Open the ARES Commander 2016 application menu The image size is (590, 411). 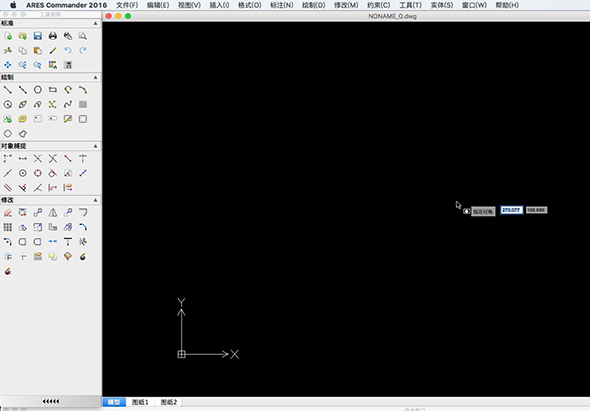tap(67, 5)
